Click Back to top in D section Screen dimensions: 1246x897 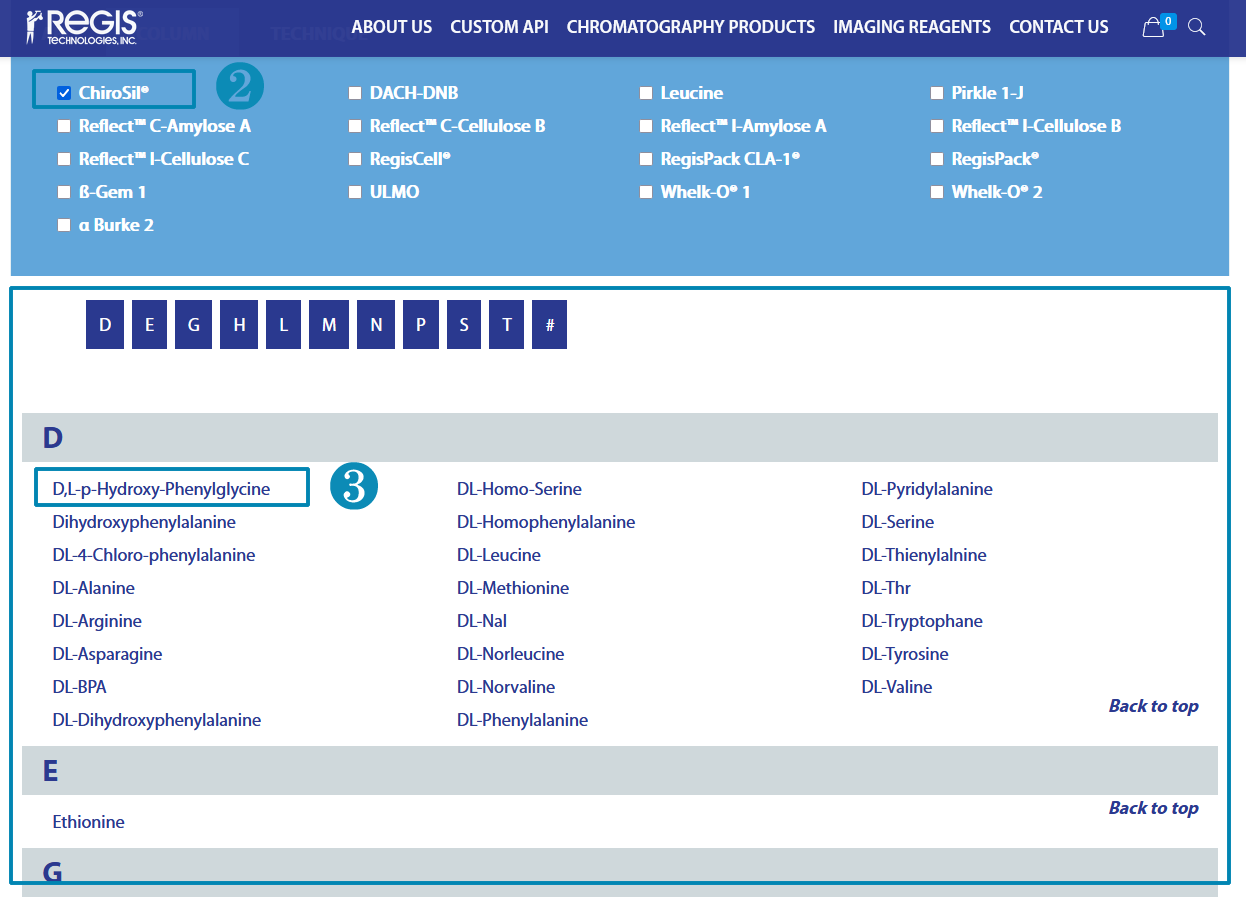(1153, 706)
